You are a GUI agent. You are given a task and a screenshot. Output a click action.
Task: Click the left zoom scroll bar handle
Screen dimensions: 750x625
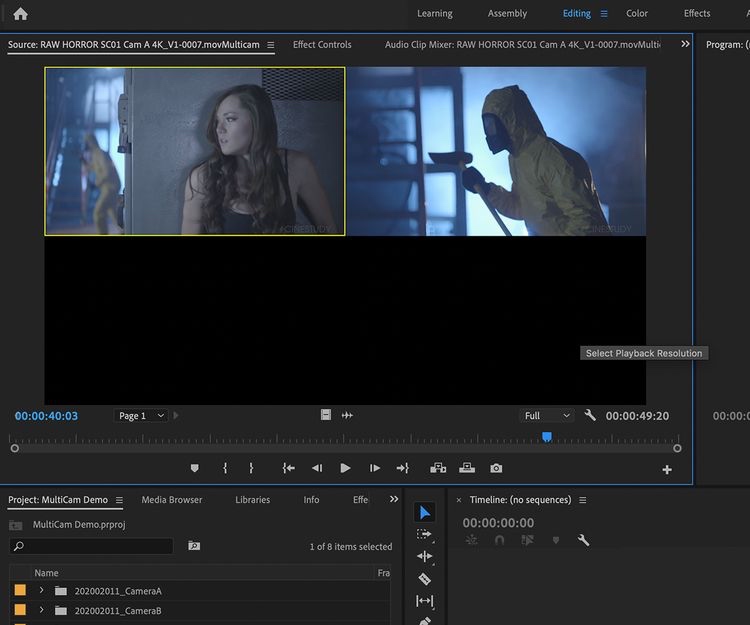[15, 449]
